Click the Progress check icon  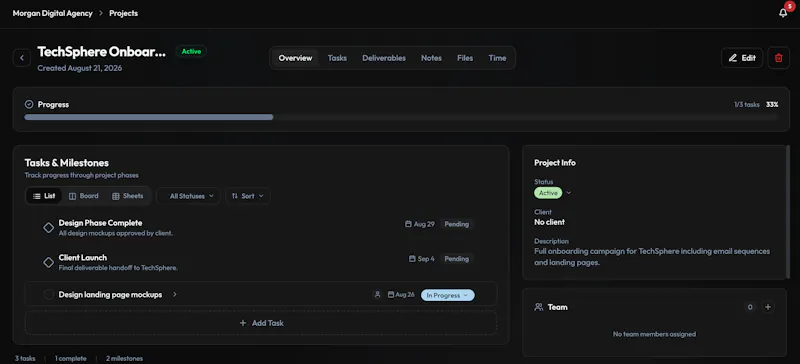pyautogui.click(x=29, y=104)
